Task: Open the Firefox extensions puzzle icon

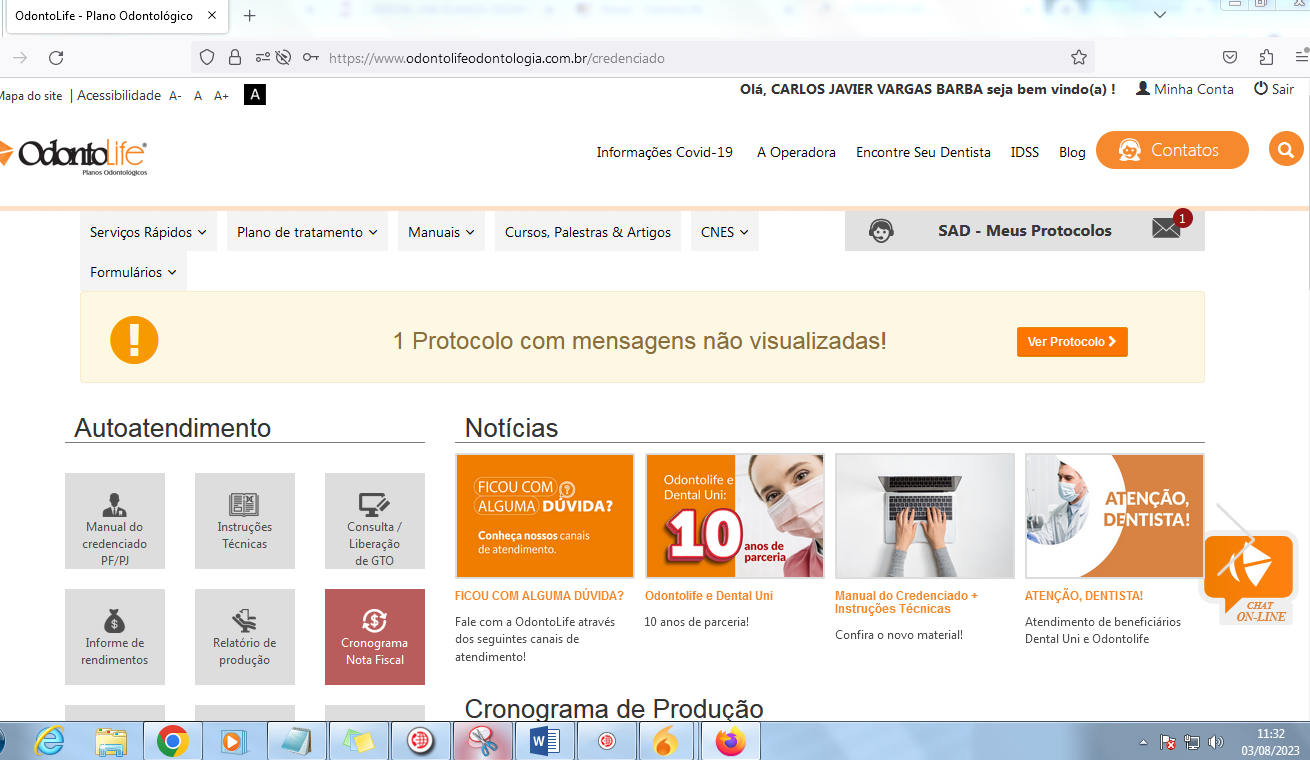Action: (x=1267, y=57)
